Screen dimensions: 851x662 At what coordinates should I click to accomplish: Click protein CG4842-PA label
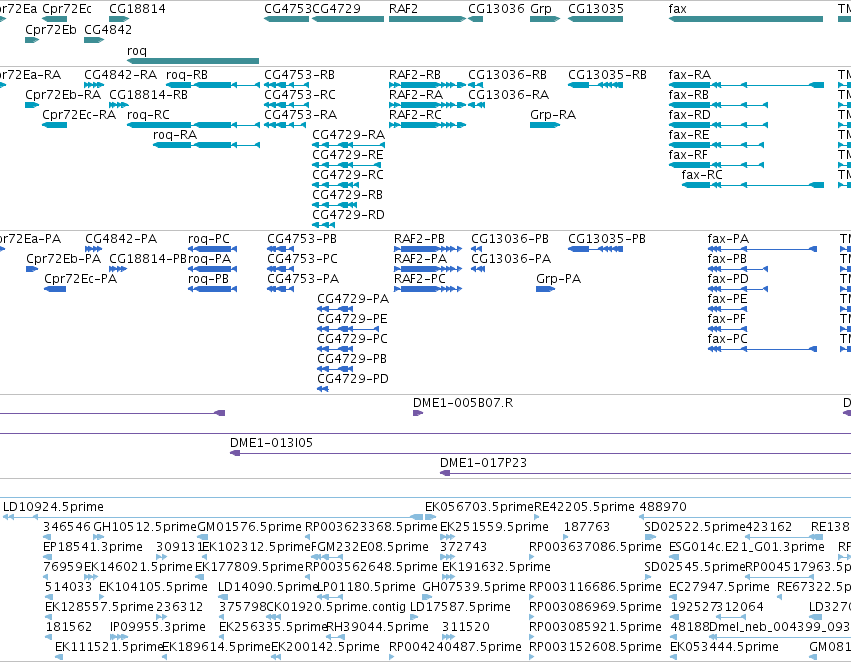point(121,239)
